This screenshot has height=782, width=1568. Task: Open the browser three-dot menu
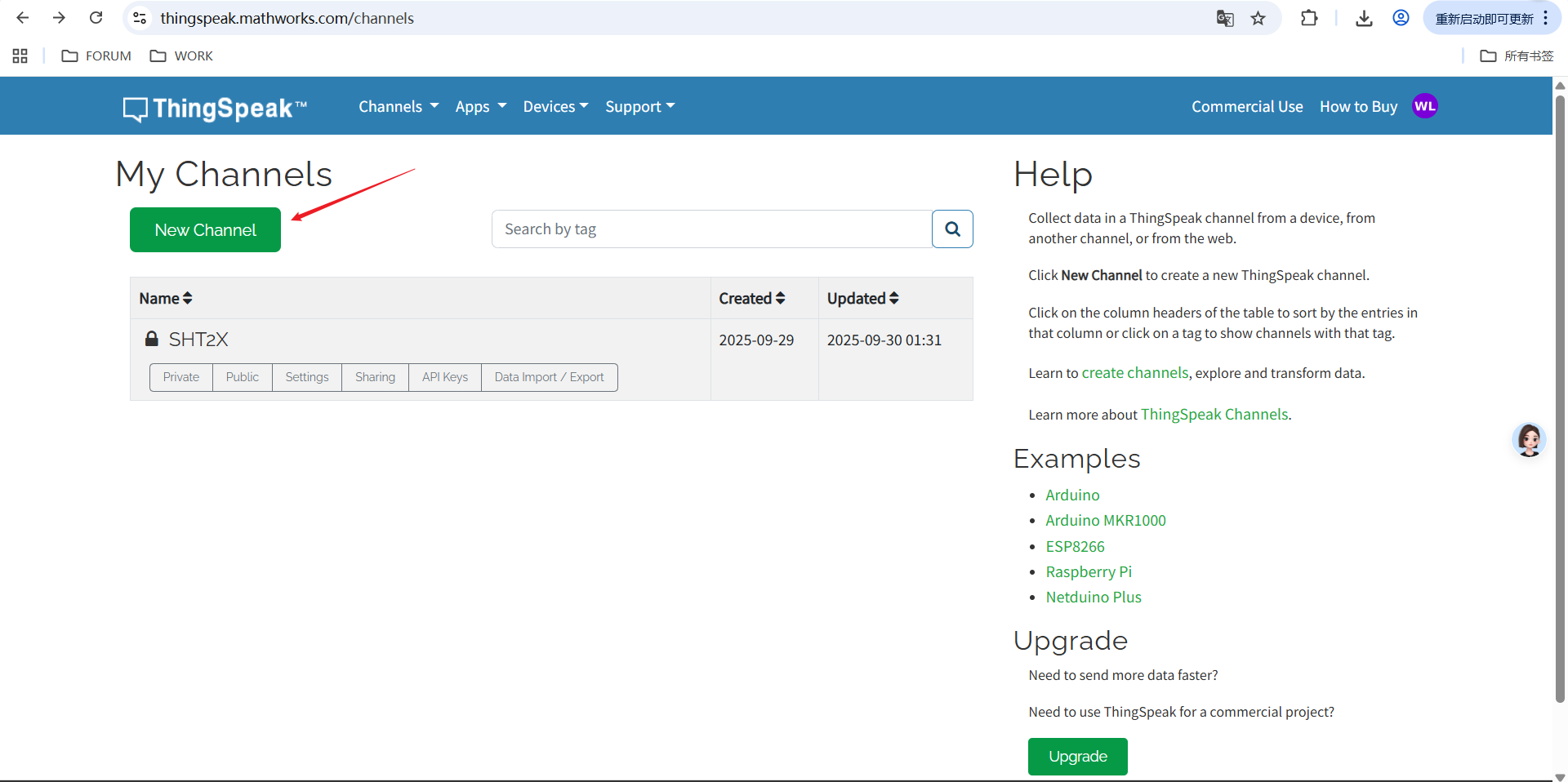coord(1546,18)
